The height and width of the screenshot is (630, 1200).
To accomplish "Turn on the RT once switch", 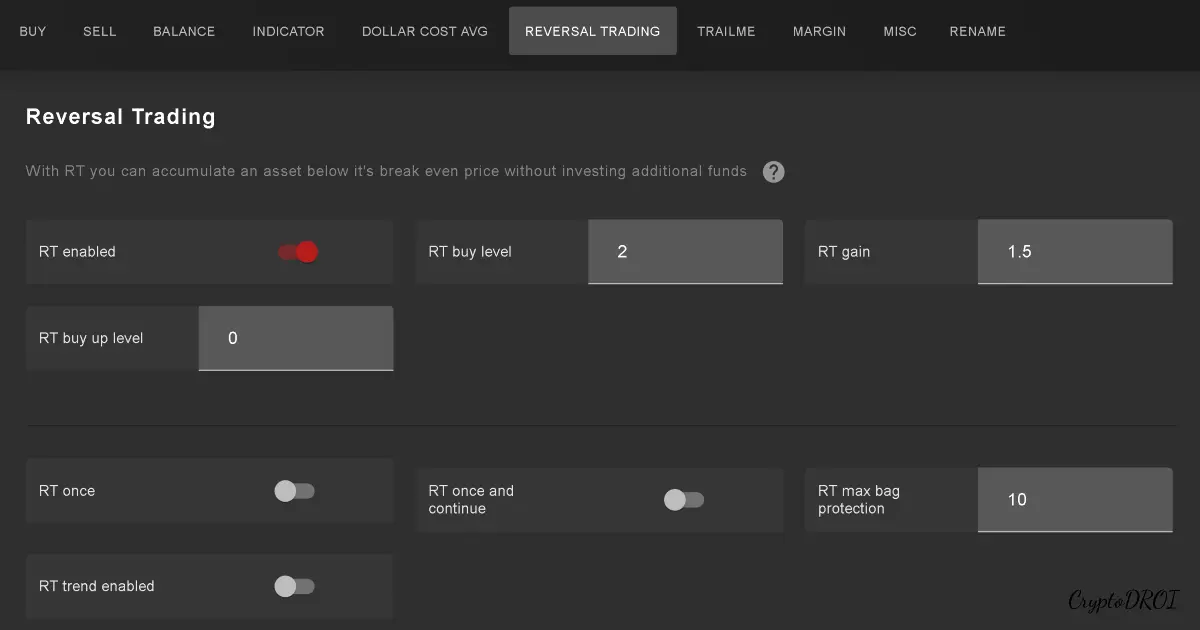I will 295,491.
